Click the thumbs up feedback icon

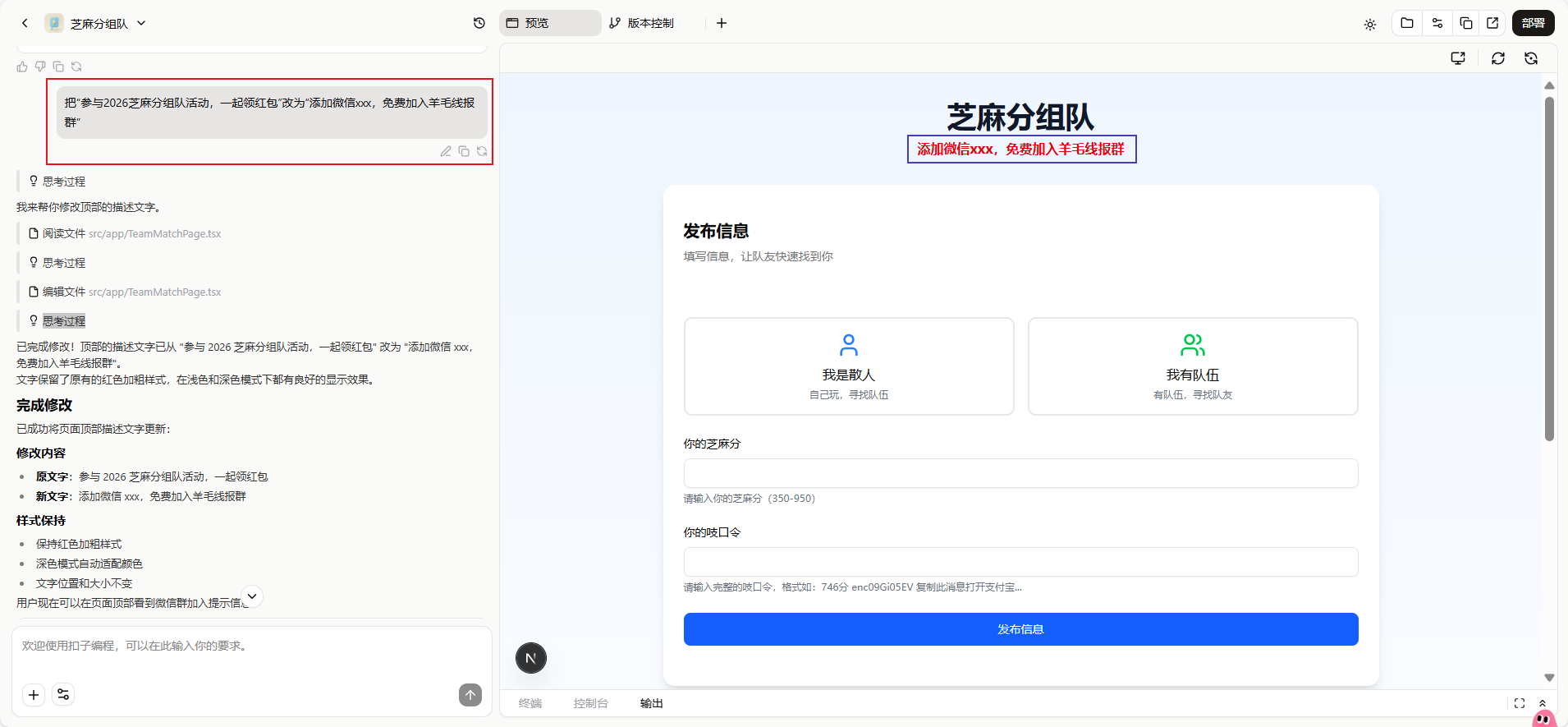click(x=22, y=67)
